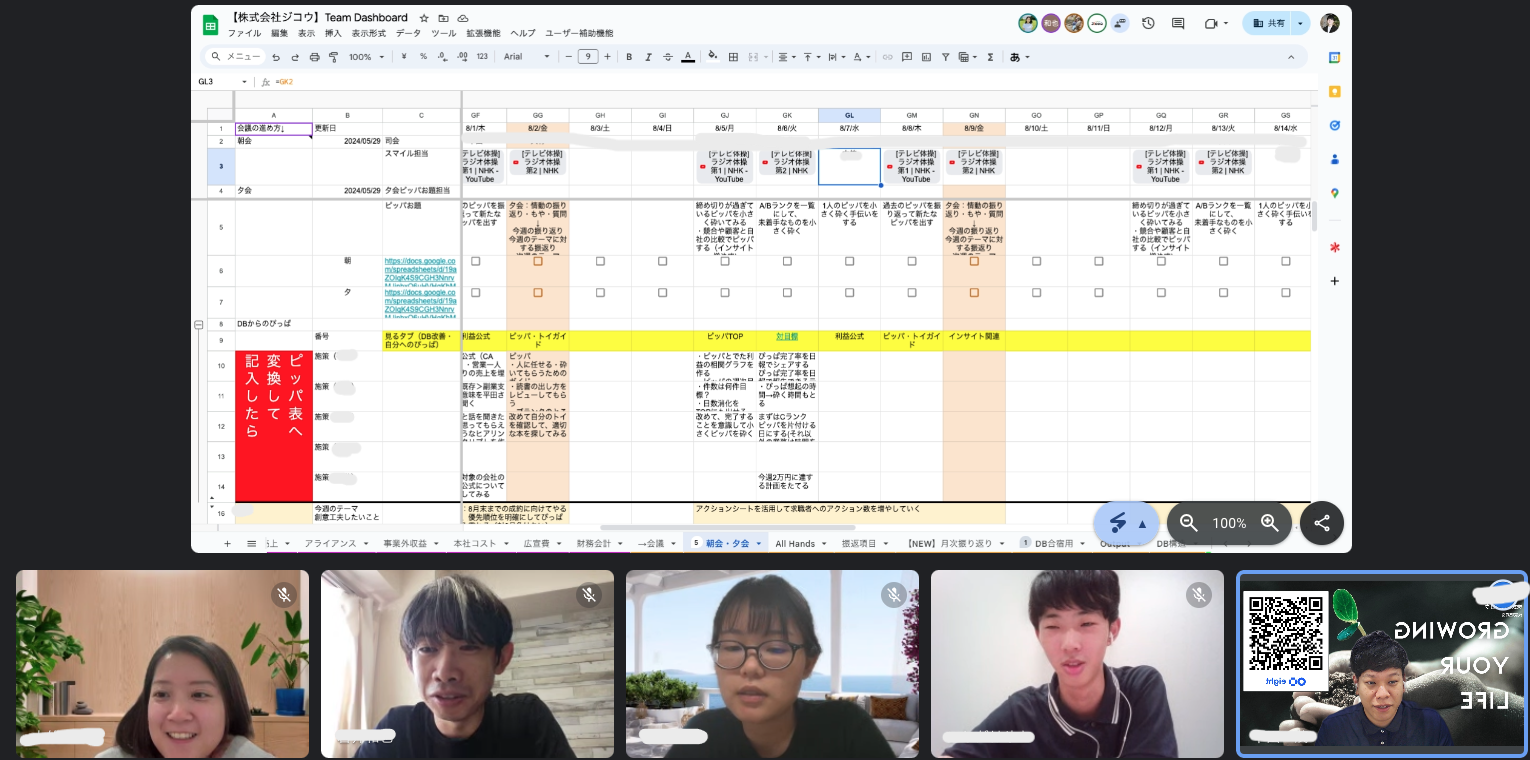This screenshot has height=760, width=1530.
Task: Select the paint format tool
Action: tap(335, 57)
